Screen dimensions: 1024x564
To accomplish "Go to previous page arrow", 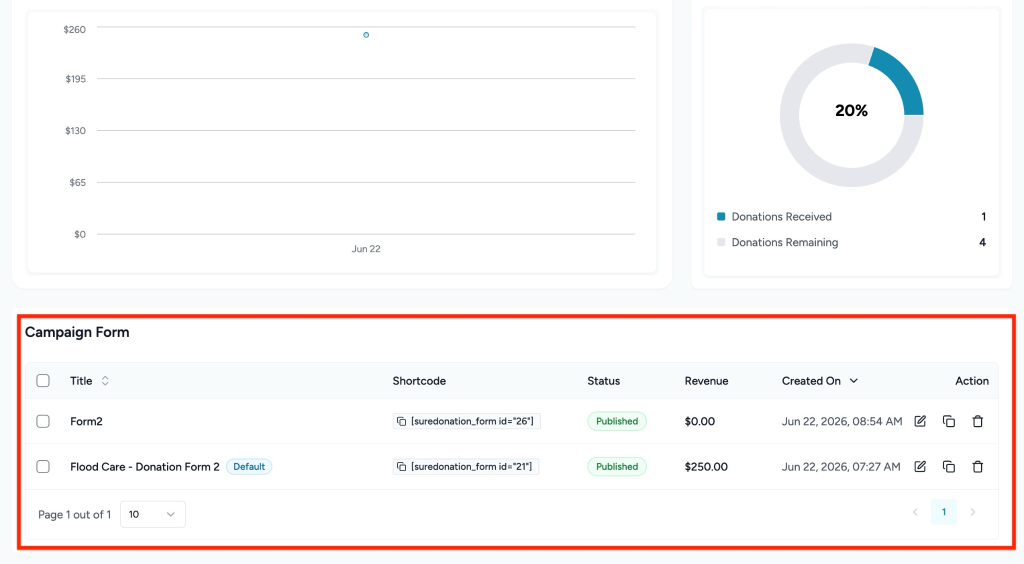I will (x=915, y=512).
